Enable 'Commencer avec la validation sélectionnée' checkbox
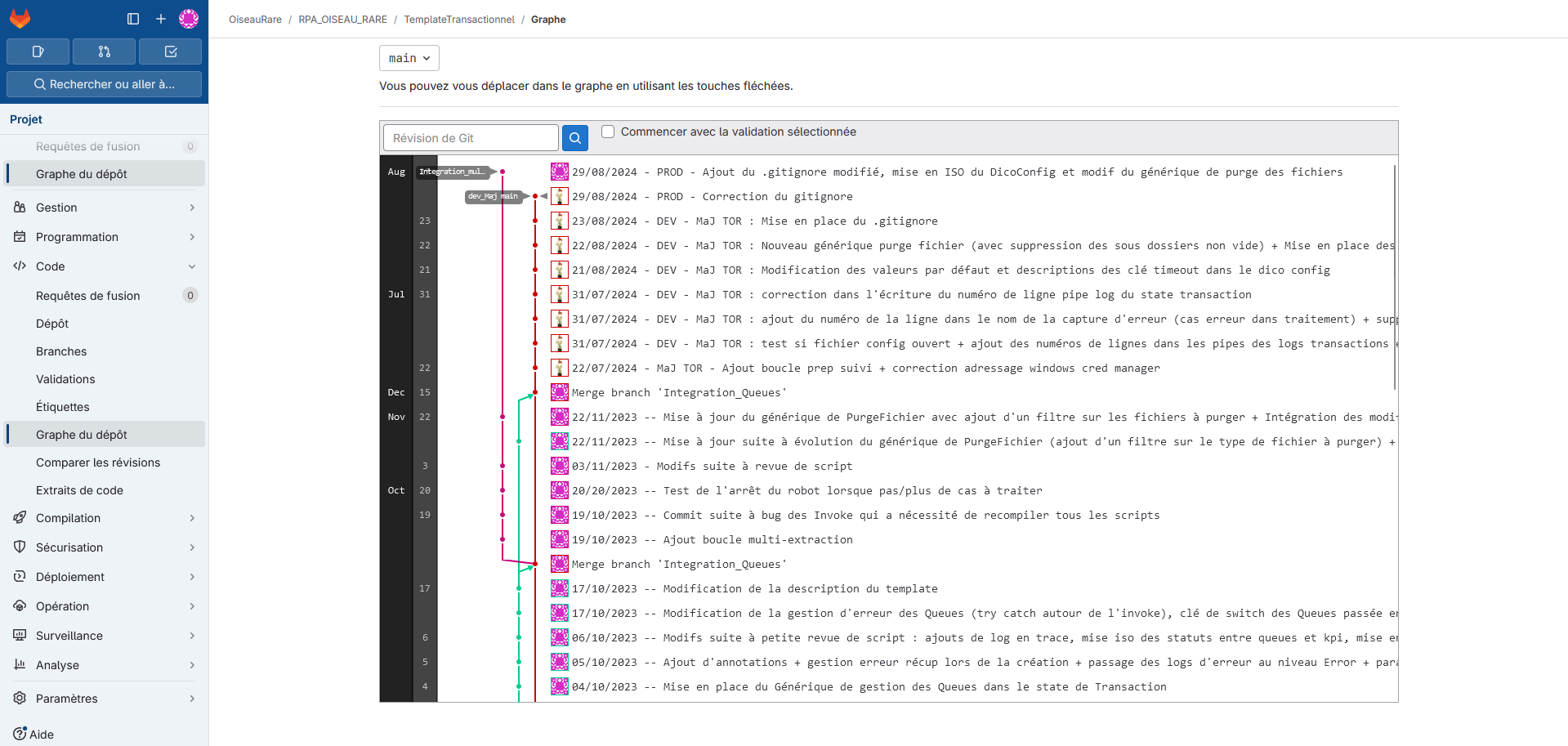 click(x=608, y=132)
